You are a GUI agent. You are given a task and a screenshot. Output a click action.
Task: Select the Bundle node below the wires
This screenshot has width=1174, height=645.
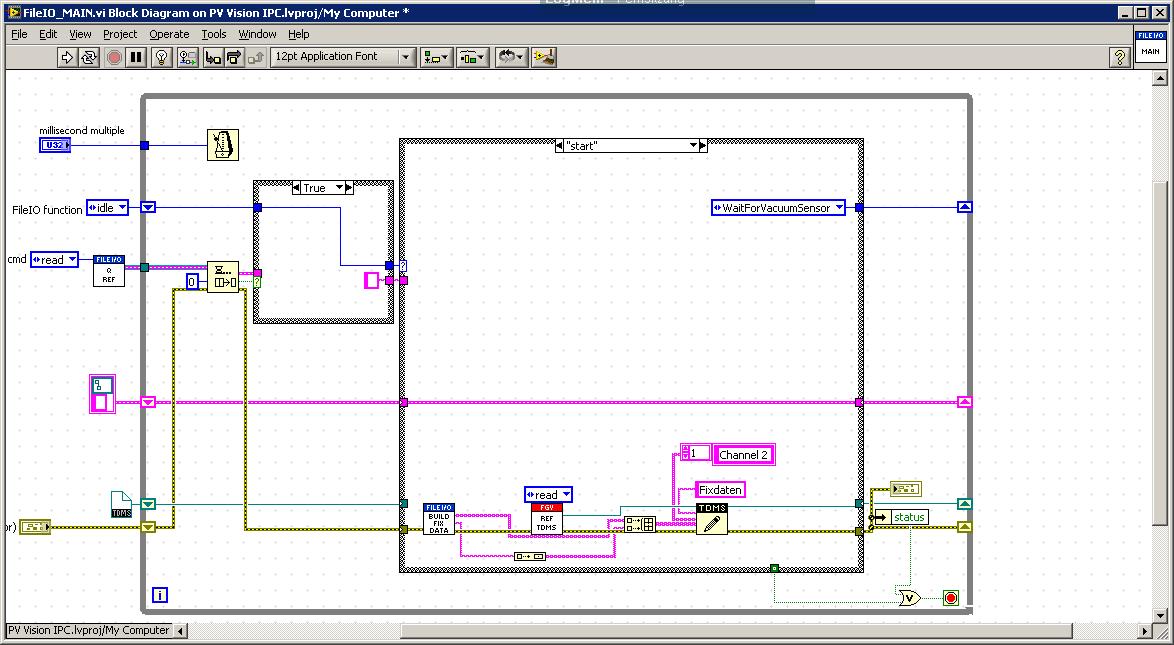tap(529, 556)
